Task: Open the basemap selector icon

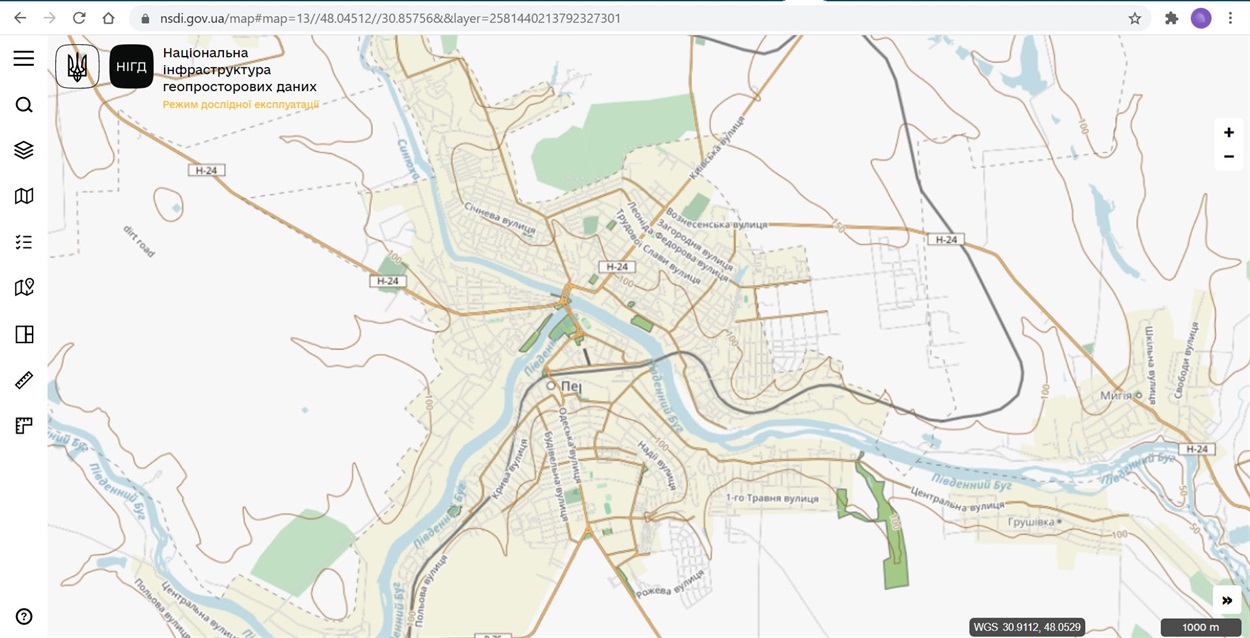Action: 24,196
